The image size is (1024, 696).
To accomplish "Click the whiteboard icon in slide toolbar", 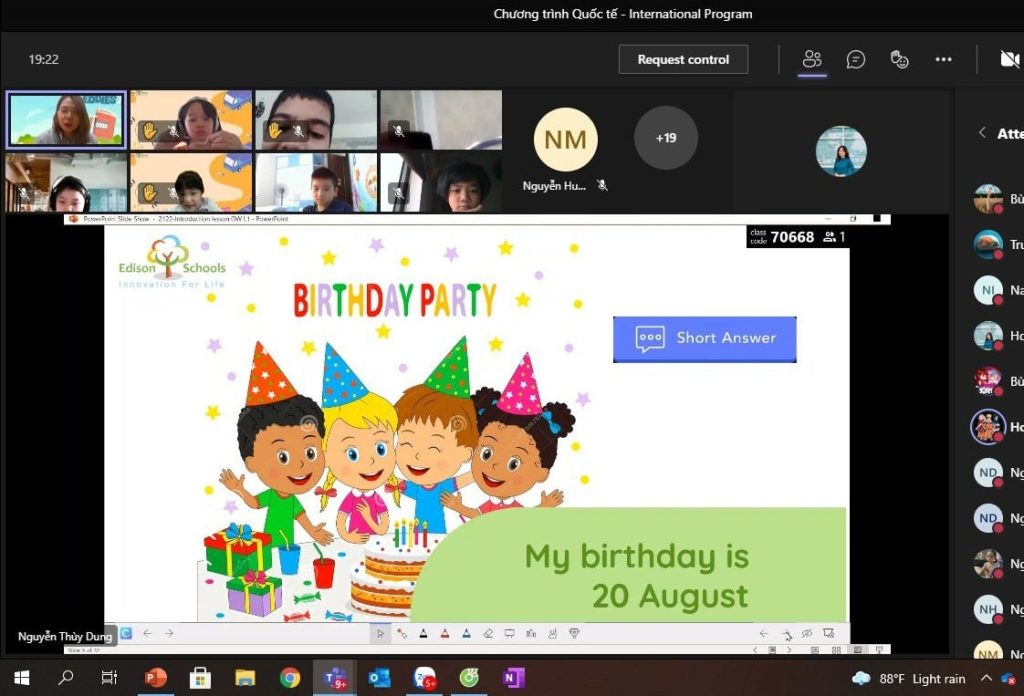I will coord(509,633).
